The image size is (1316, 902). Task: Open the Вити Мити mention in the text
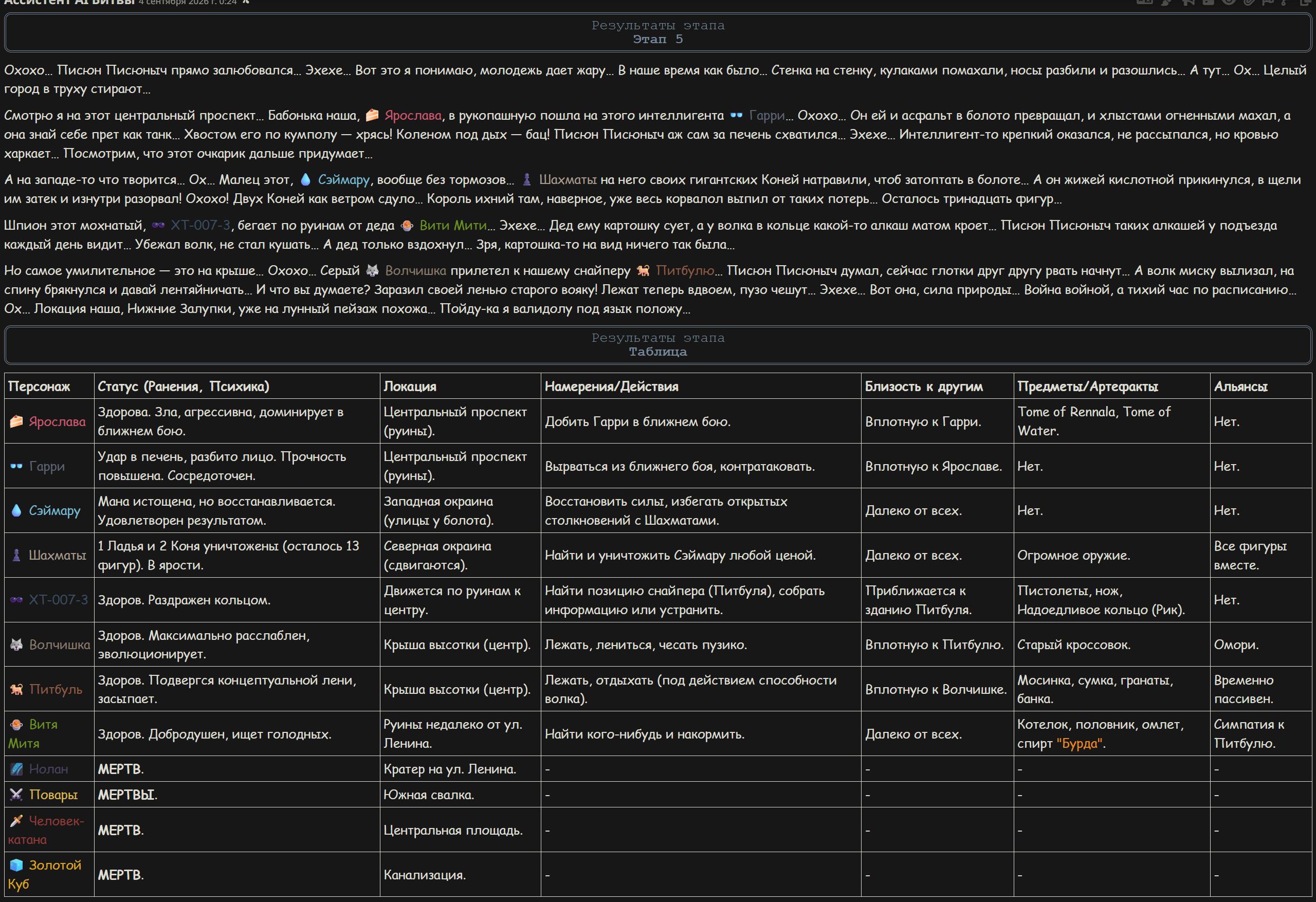(x=453, y=225)
